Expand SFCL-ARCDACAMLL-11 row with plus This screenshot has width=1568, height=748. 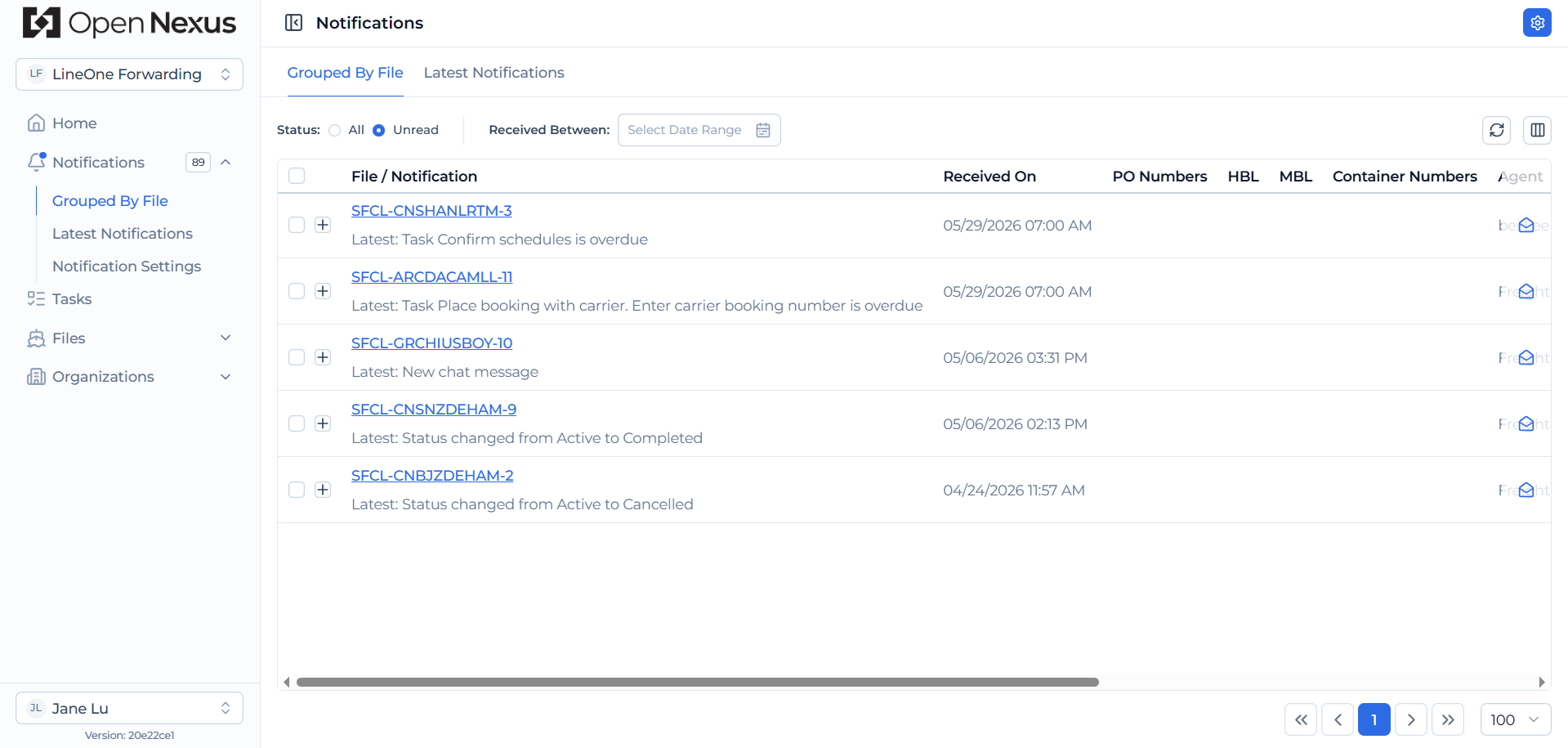(323, 291)
